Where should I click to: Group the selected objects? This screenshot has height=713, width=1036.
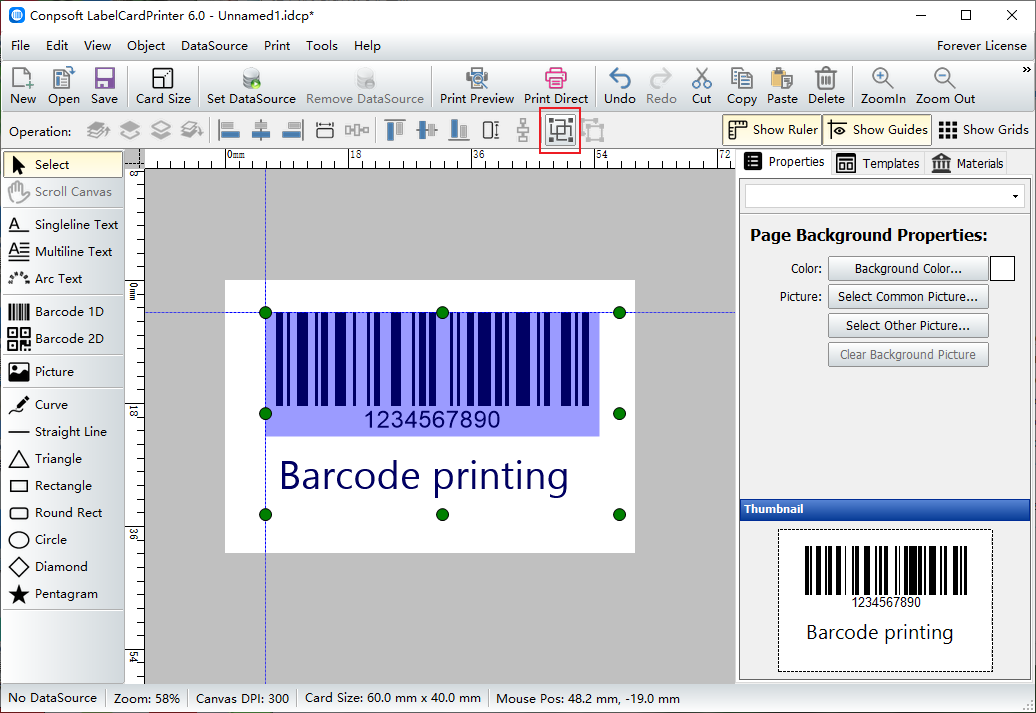(x=560, y=130)
